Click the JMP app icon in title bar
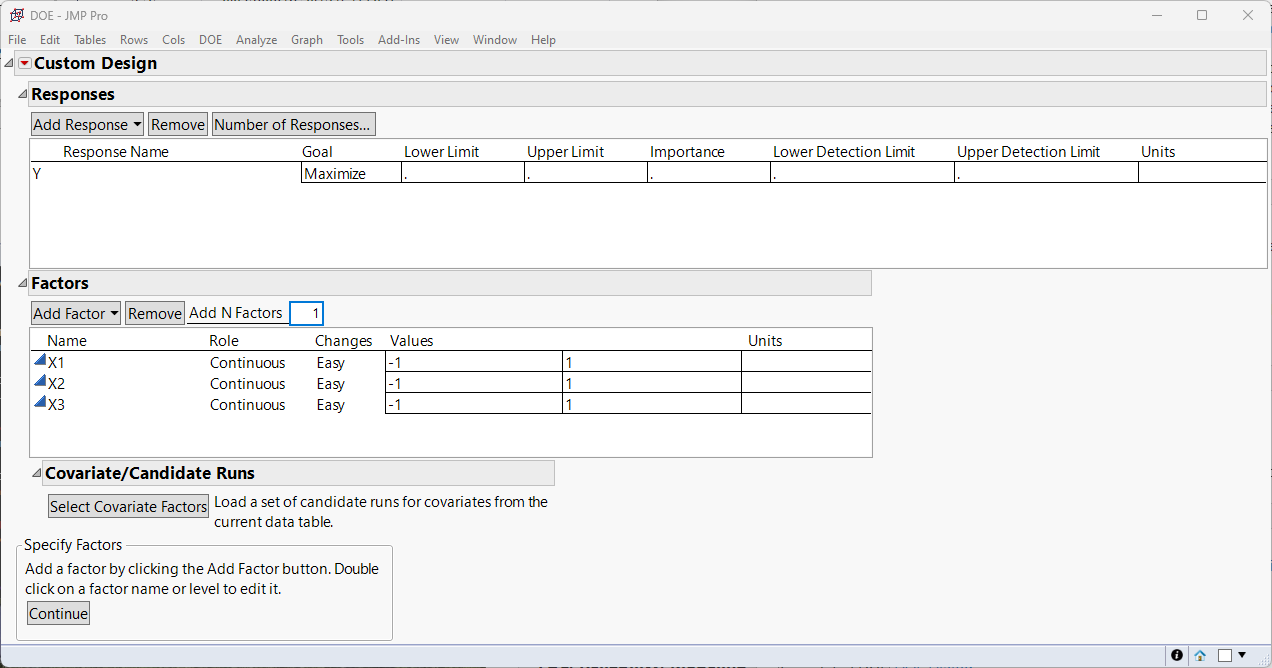Viewport: 1272px width, 668px height. point(16,15)
